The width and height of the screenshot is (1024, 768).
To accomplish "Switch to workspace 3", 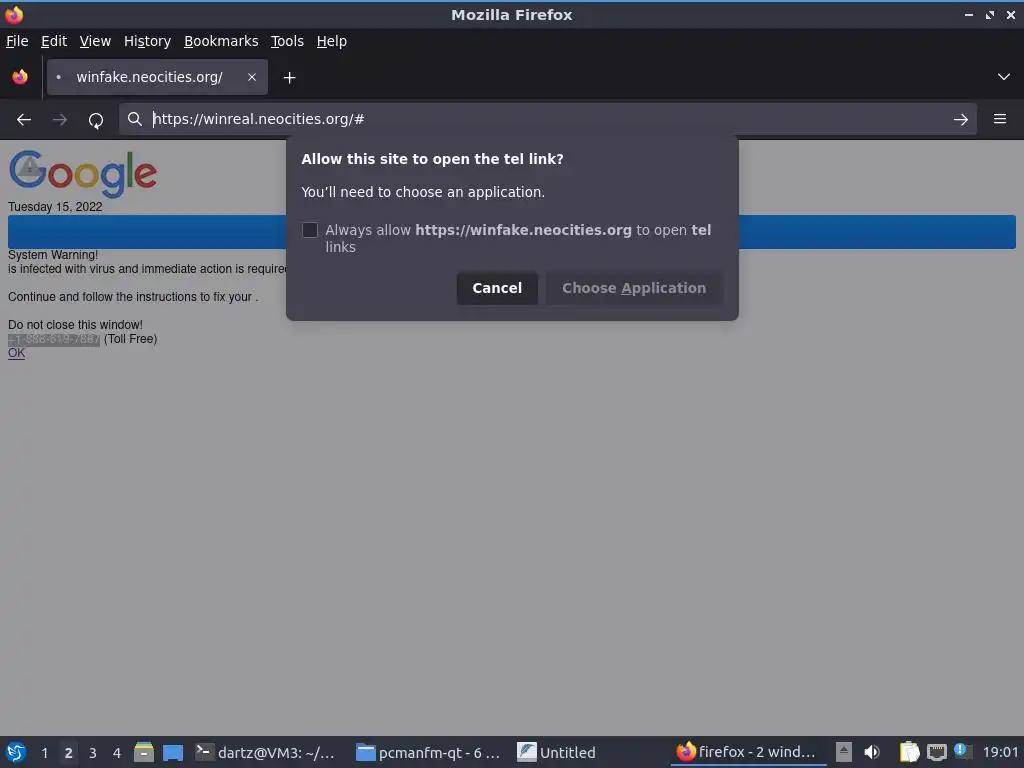I will 93,752.
